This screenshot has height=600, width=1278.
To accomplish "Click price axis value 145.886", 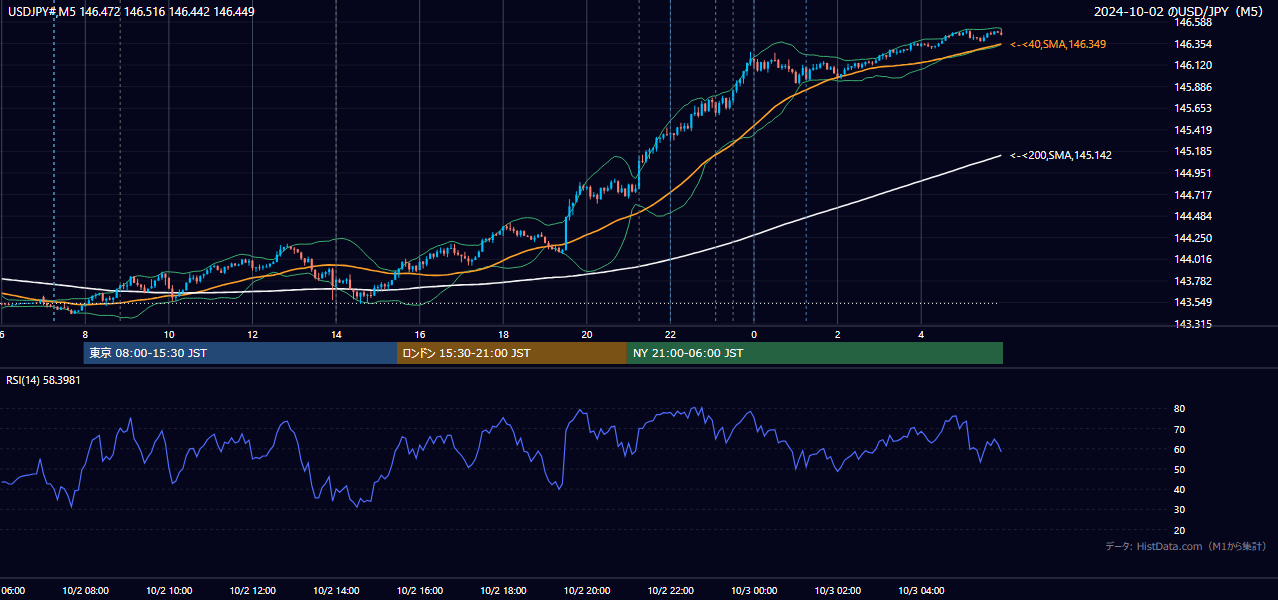I will [1193, 87].
